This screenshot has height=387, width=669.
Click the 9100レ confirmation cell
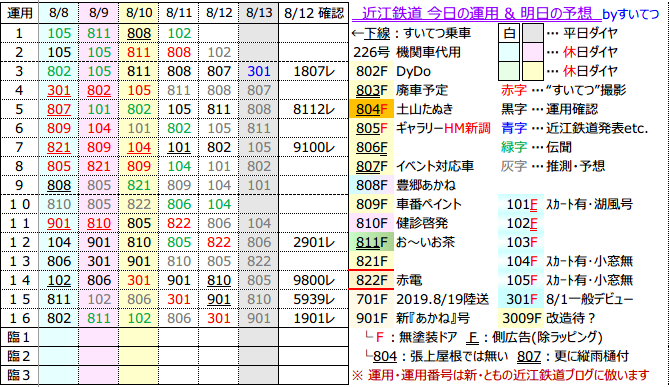click(314, 147)
